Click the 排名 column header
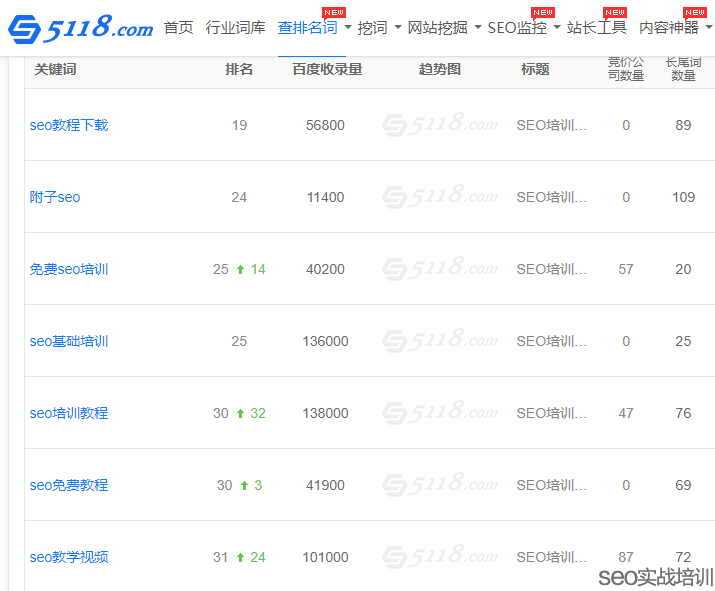This screenshot has width=715, height=591. [x=239, y=69]
